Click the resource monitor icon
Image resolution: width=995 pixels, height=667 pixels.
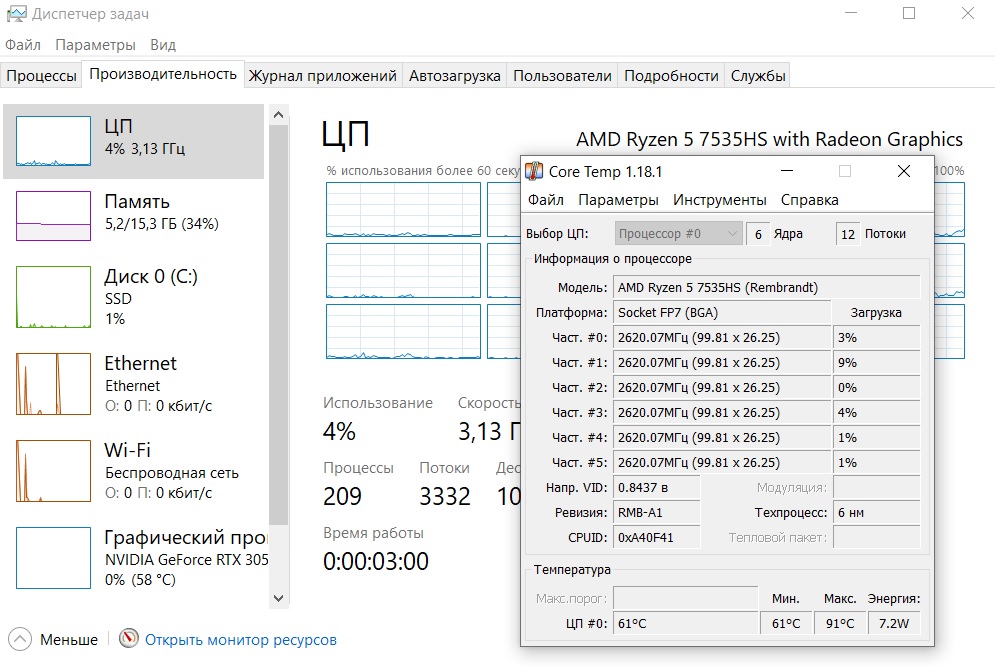(129, 638)
